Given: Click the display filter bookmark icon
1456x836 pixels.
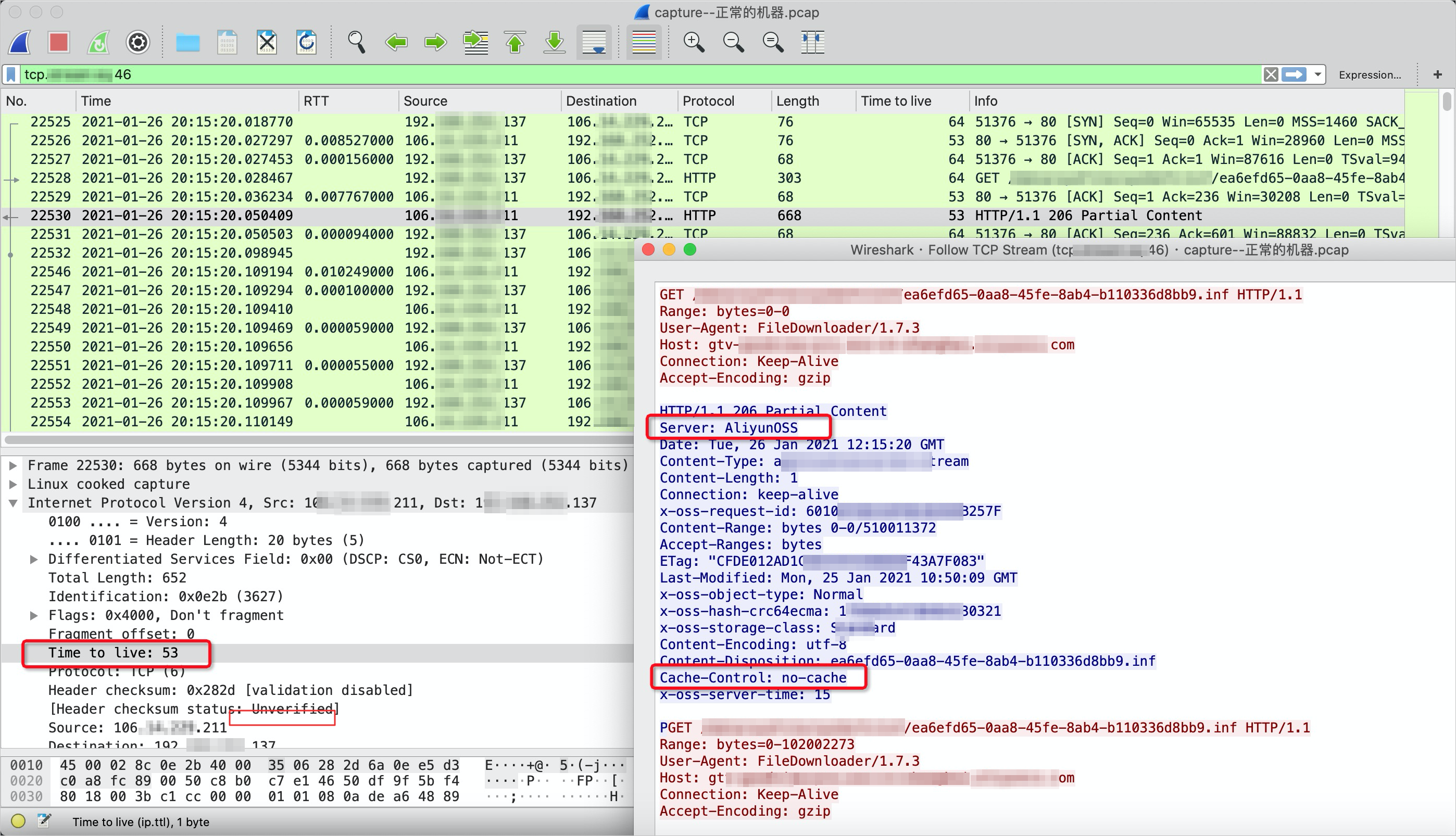Looking at the screenshot, I should pyautogui.click(x=11, y=74).
